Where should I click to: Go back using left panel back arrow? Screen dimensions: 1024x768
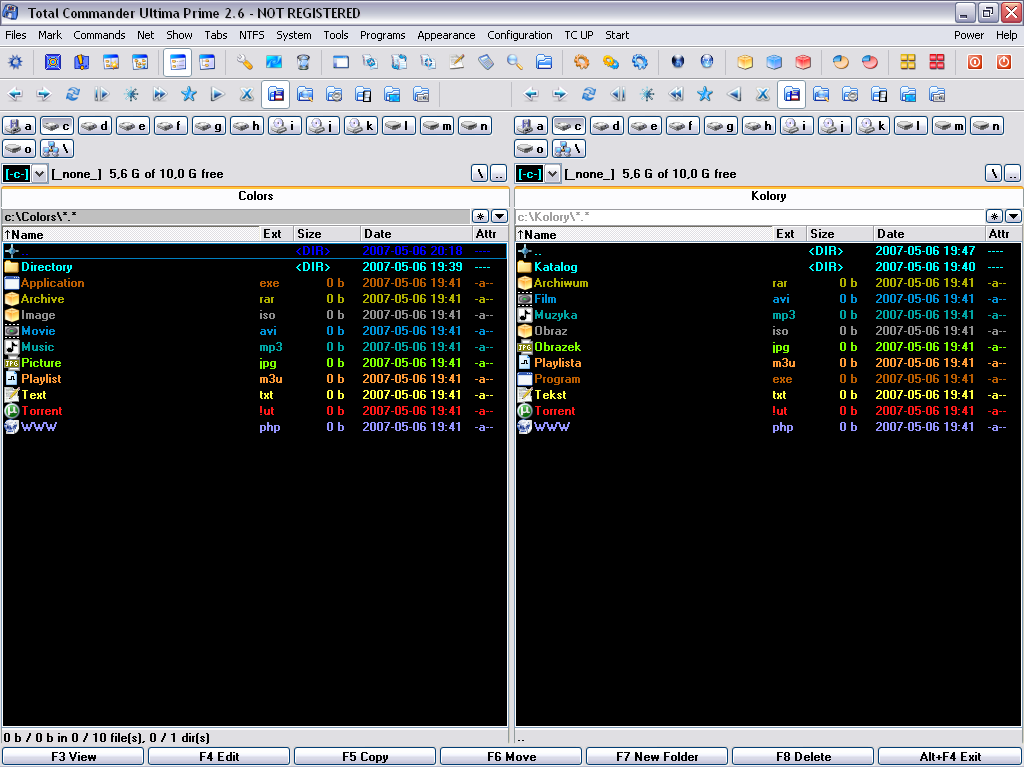pos(15,95)
